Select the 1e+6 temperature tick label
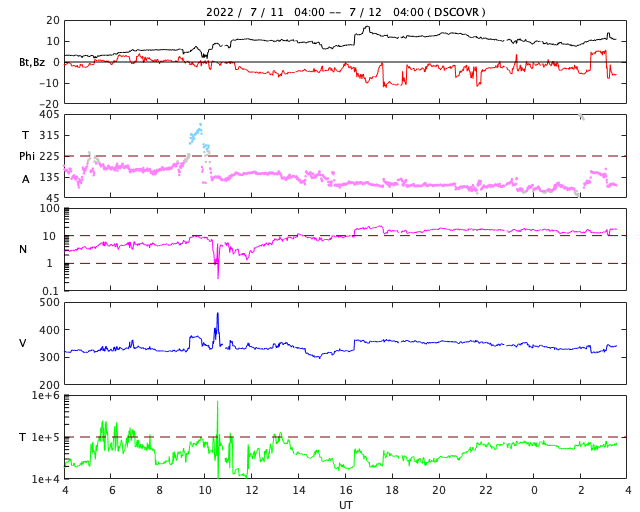The height and width of the screenshot is (512, 640). point(45,396)
